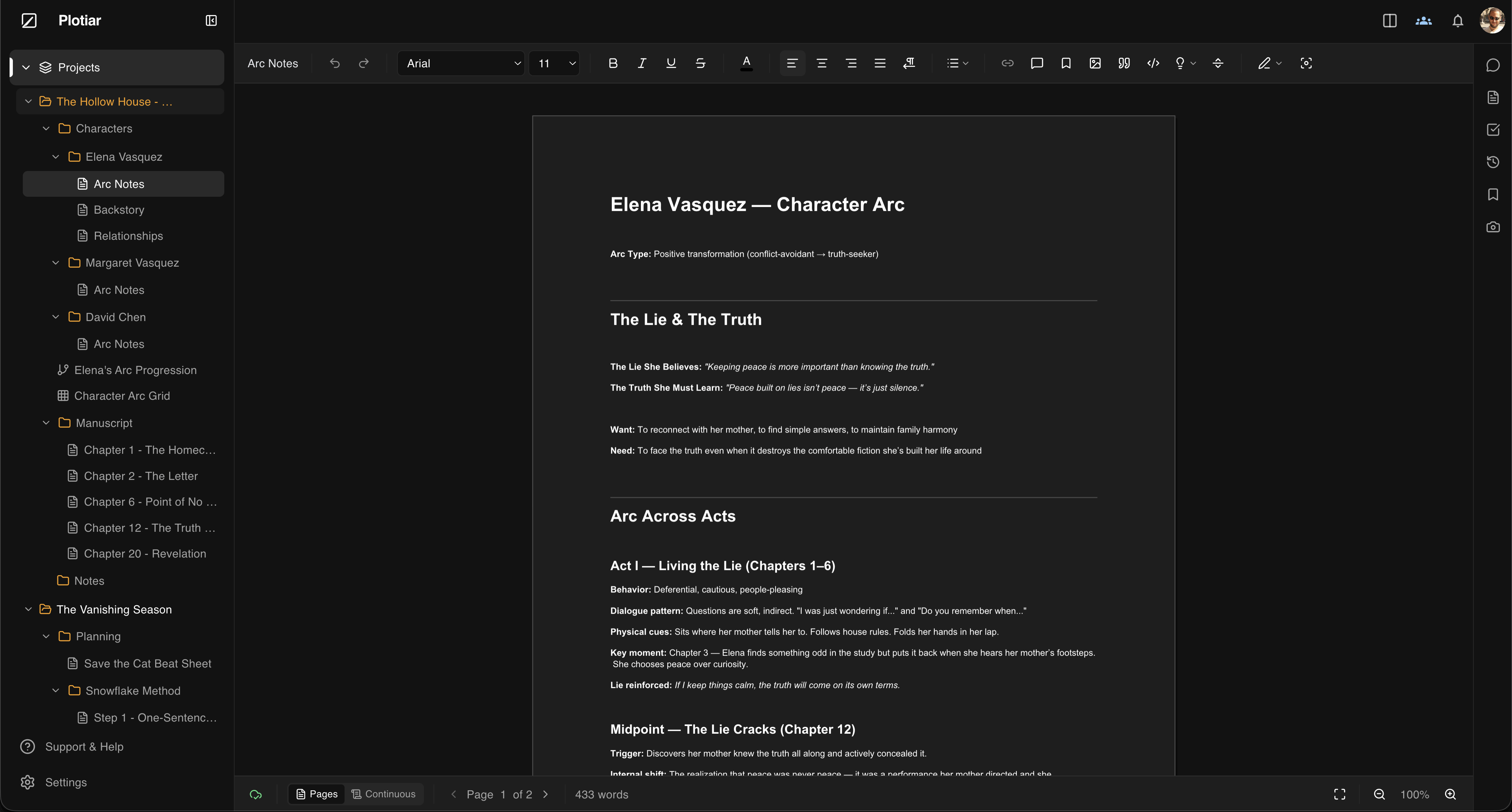This screenshot has width=1512, height=812.
Task: Toggle bold formatting
Action: pos(613,63)
